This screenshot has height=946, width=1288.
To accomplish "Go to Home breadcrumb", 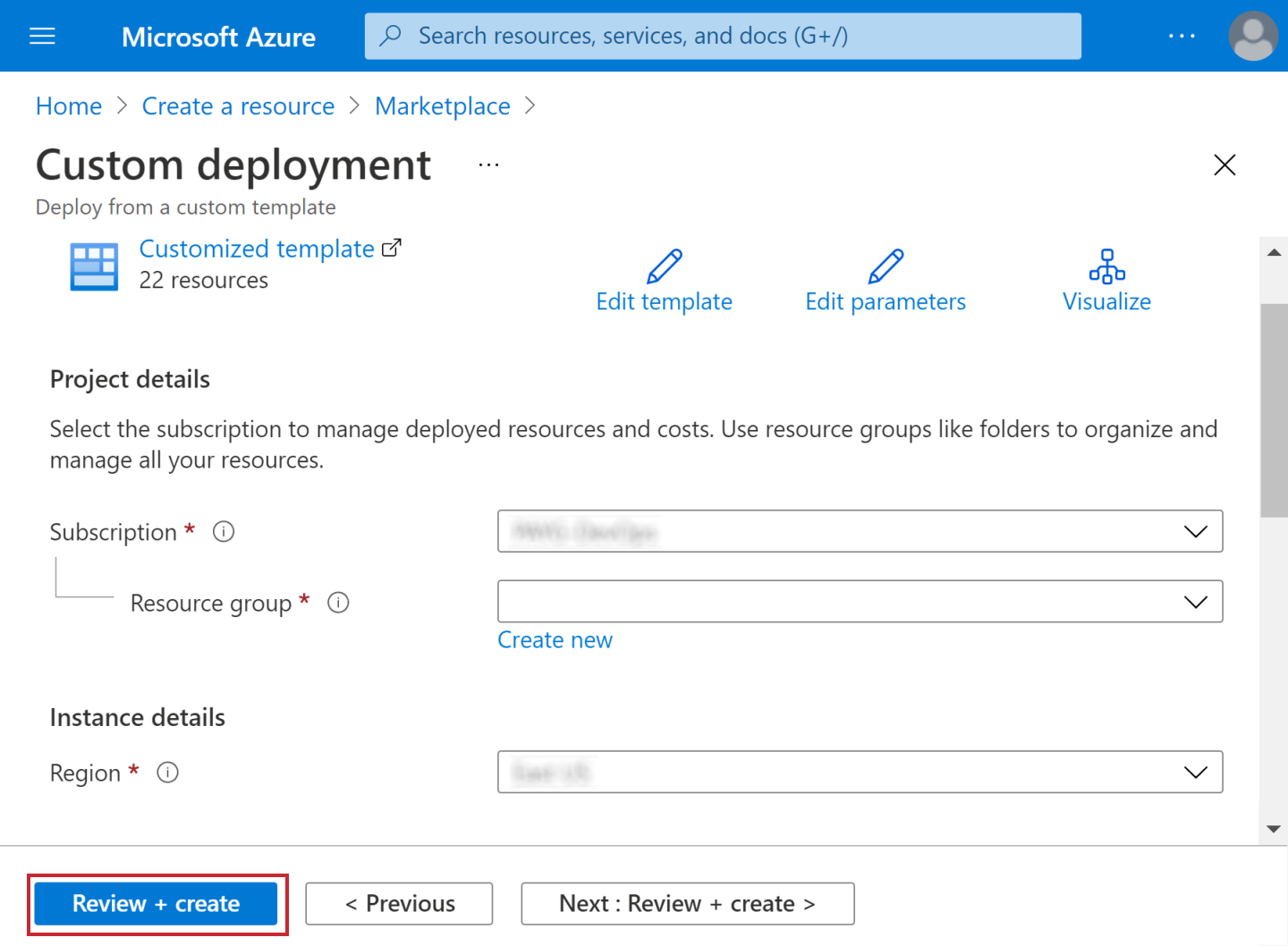I will [69, 106].
